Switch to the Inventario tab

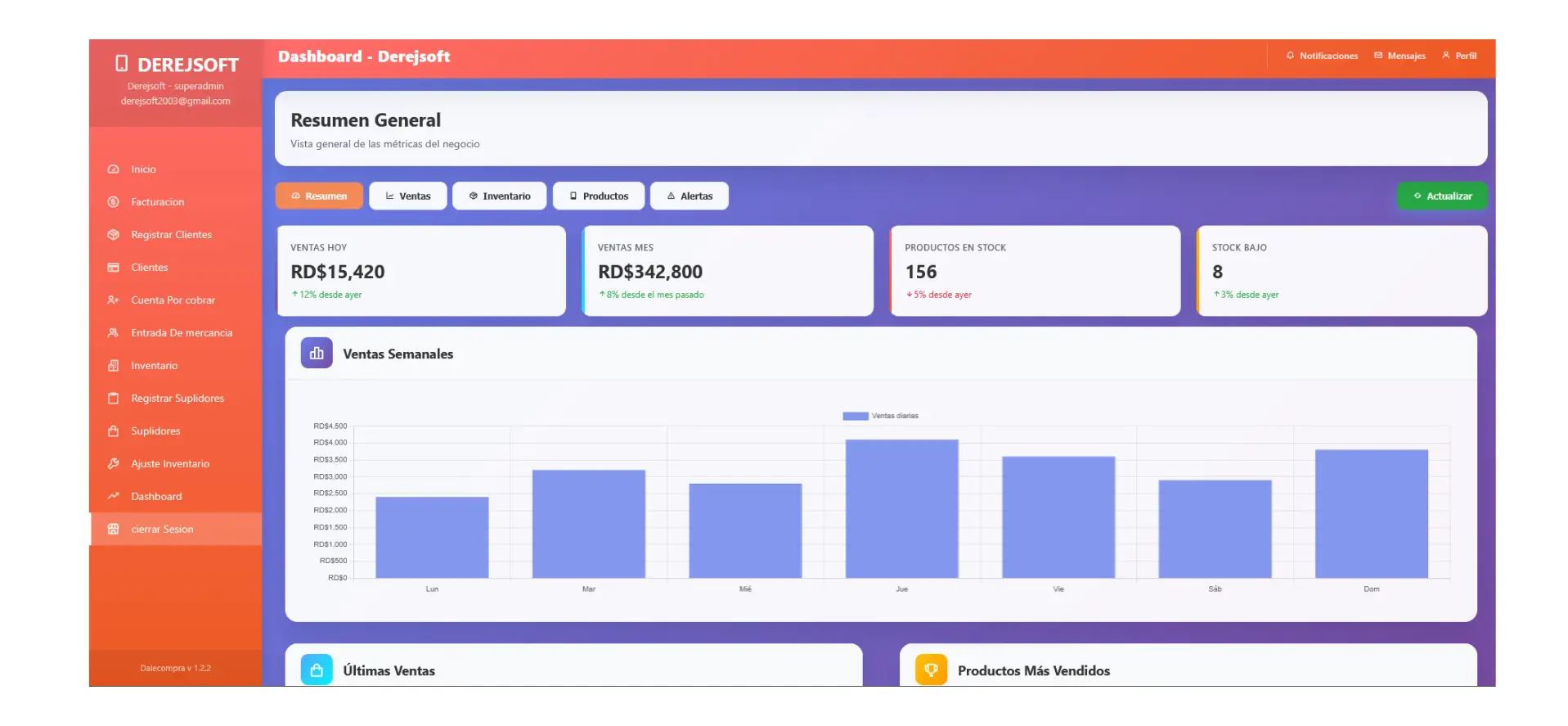click(499, 196)
